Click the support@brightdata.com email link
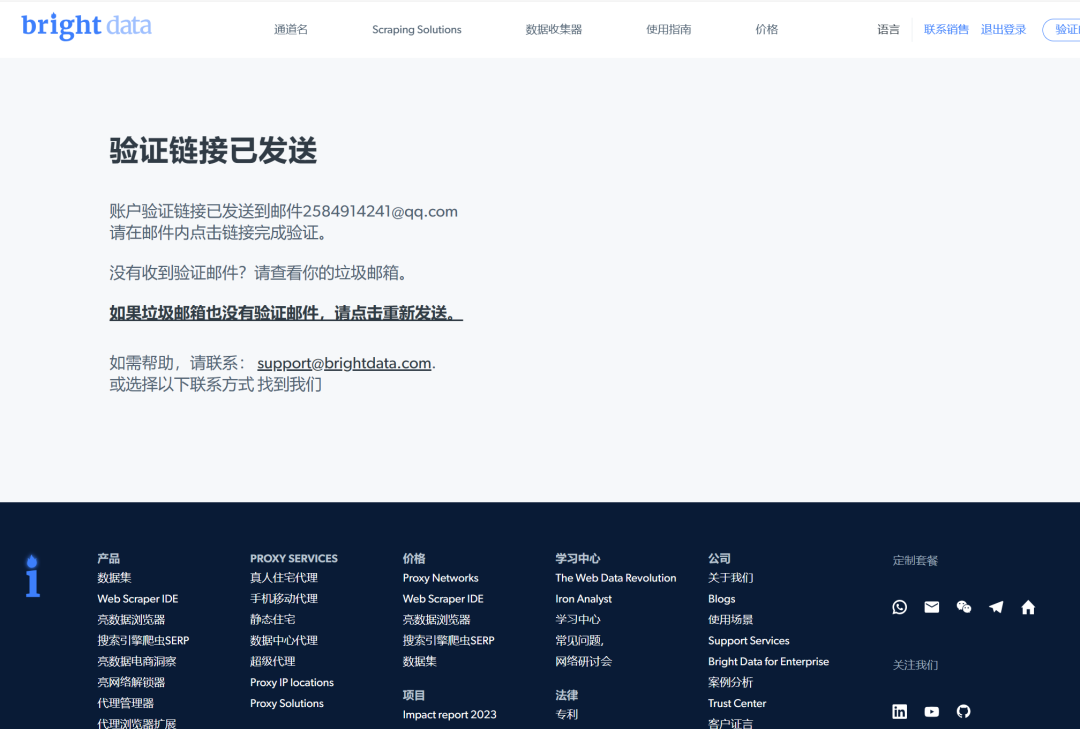Screen dimensions: 1080x729 pos(344,363)
